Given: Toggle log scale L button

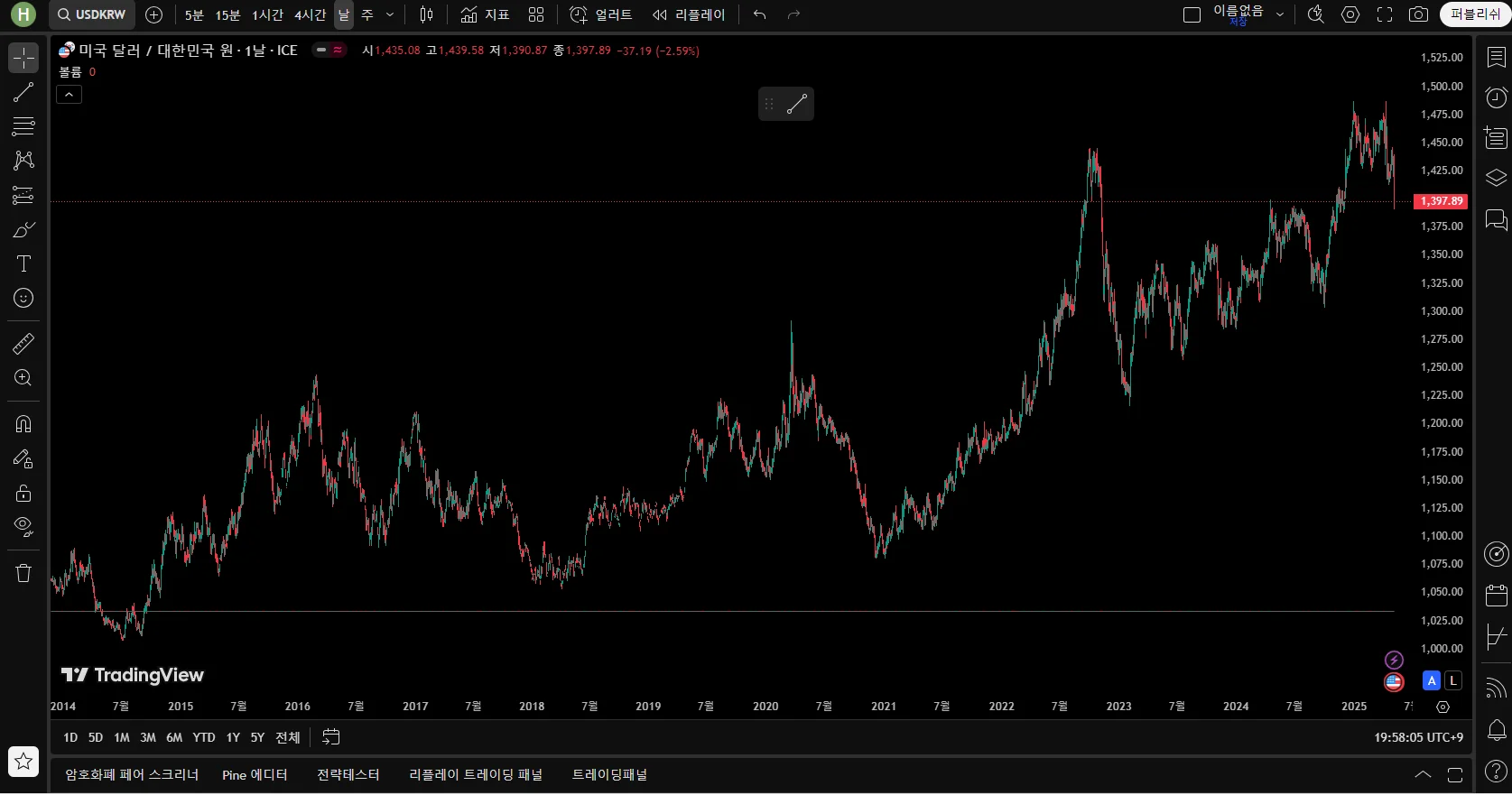Looking at the screenshot, I should coord(1452,680).
